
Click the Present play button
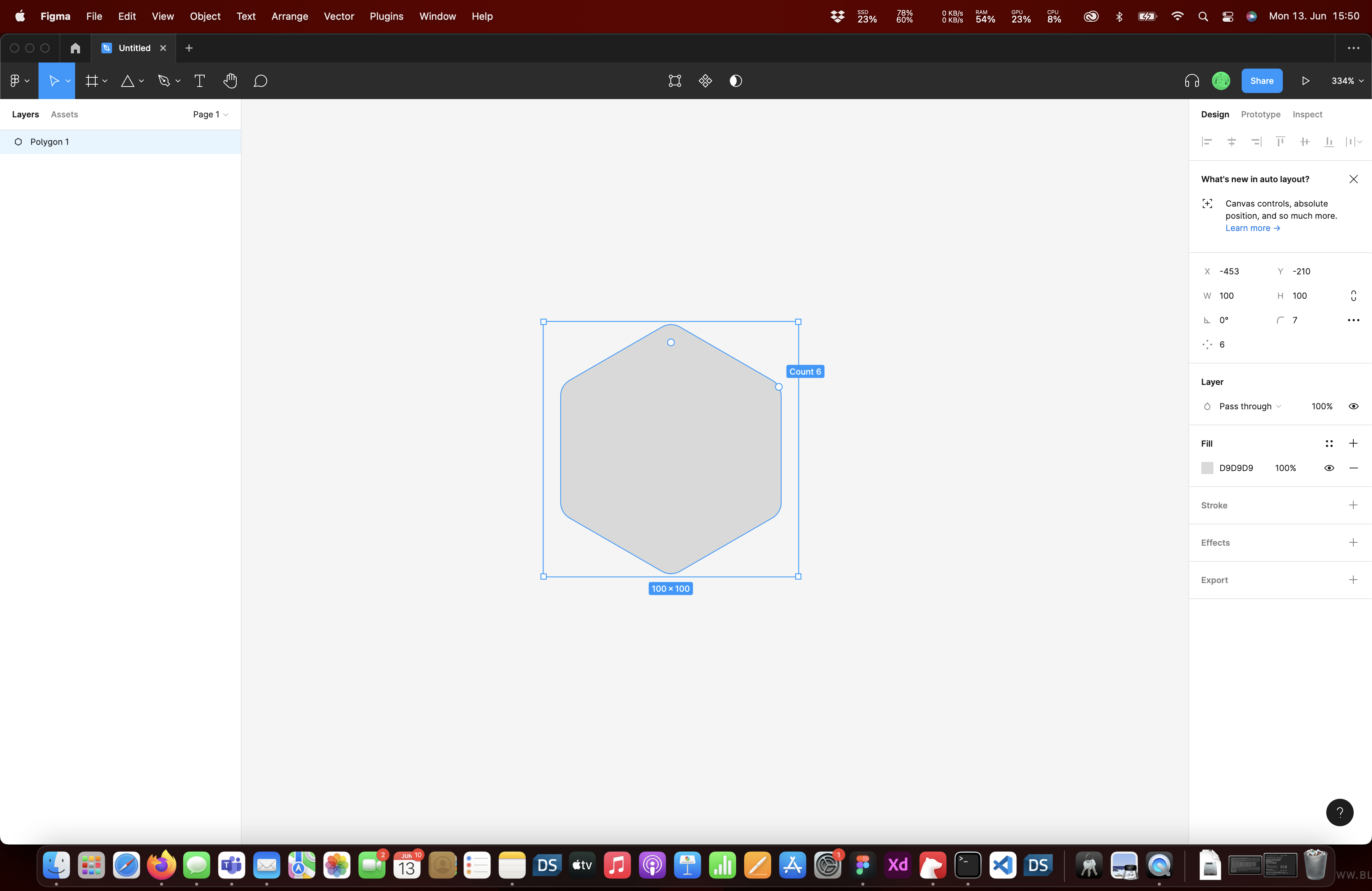[x=1305, y=81]
